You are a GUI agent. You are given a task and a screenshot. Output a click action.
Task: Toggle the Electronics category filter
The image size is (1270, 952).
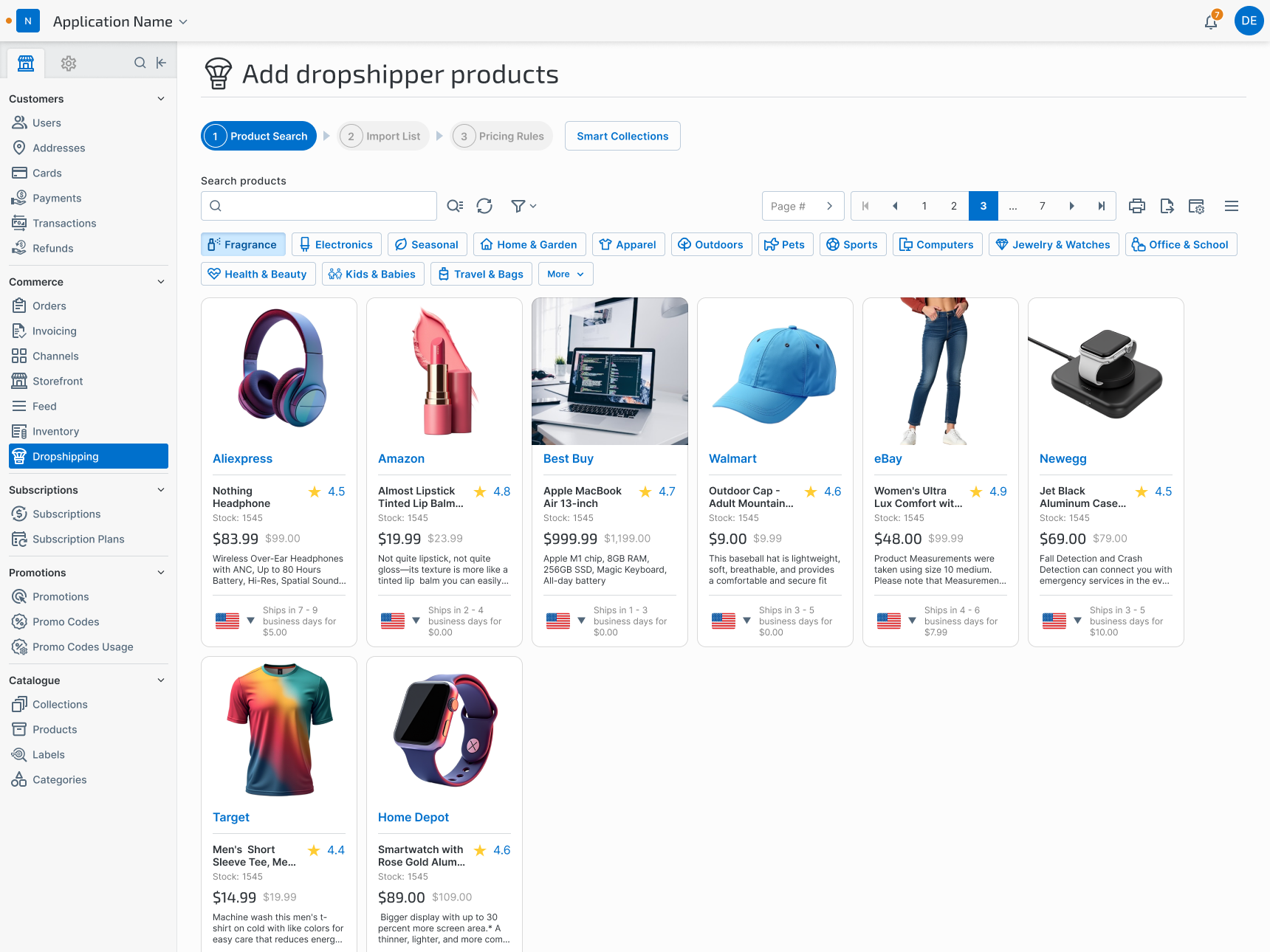tap(337, 244)
